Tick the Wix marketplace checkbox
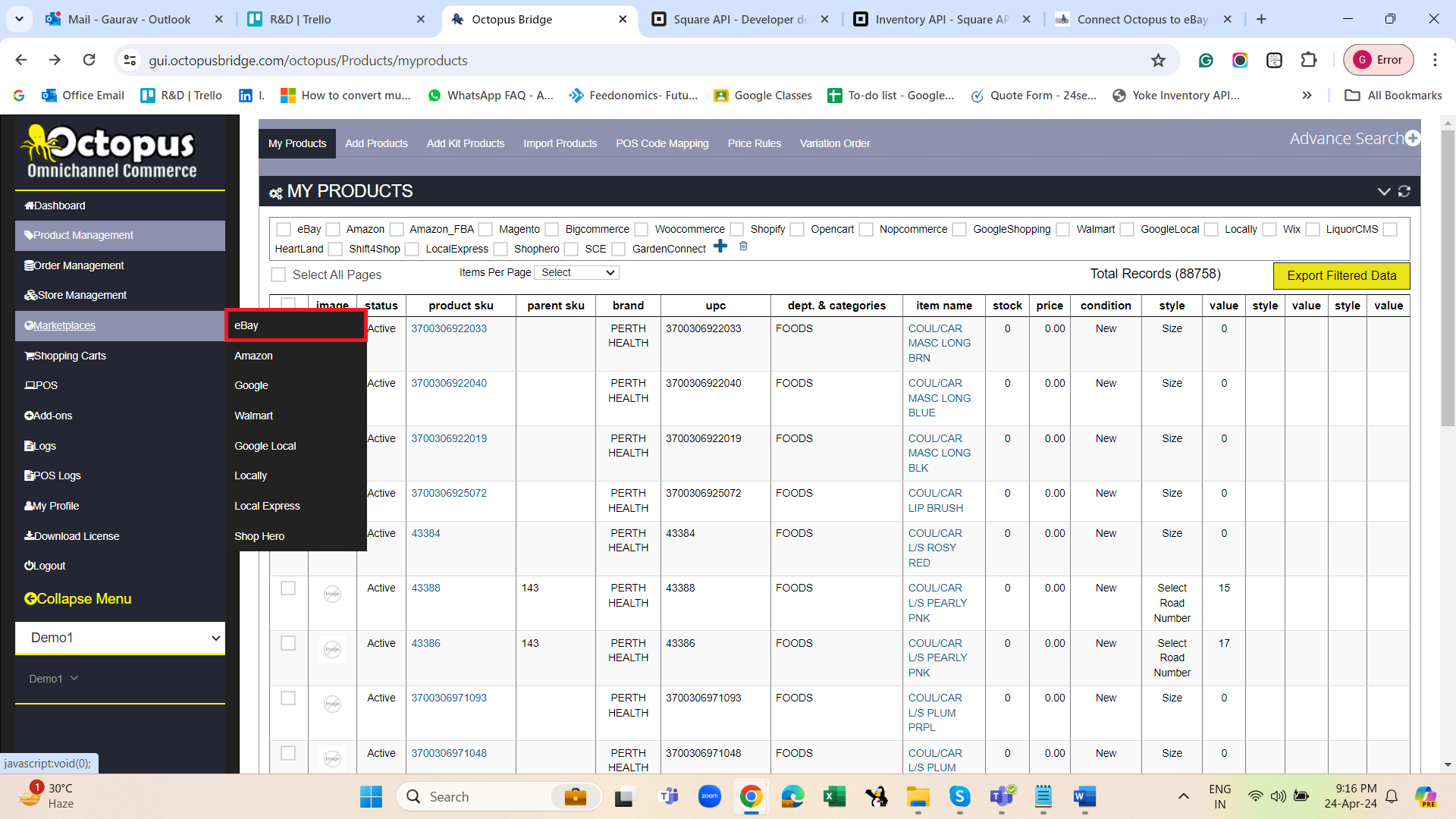 click(x=1269, y=230)
